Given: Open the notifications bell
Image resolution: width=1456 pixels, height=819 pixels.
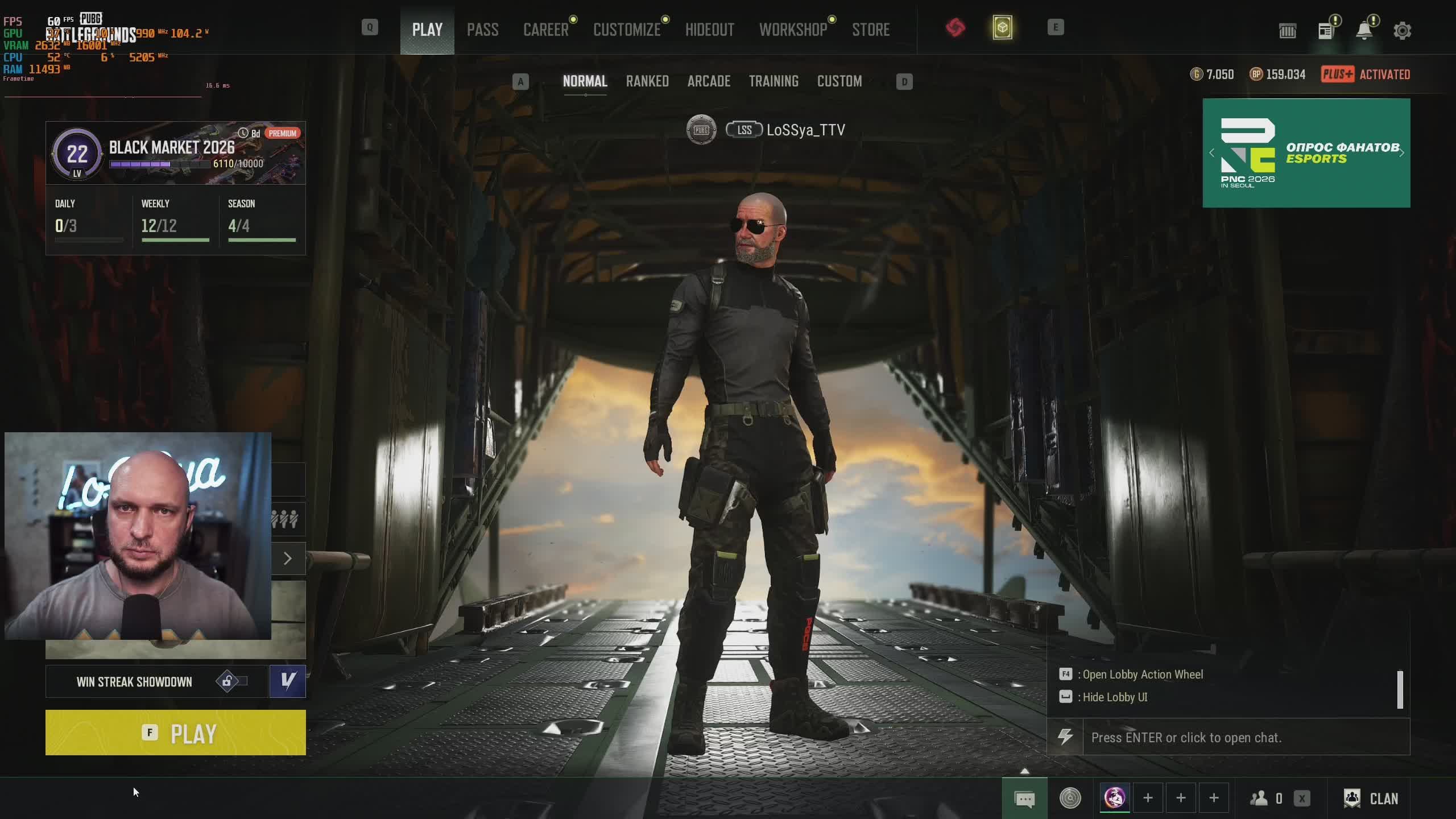Looking at the screenshot, I should (x=1364, y=31).
